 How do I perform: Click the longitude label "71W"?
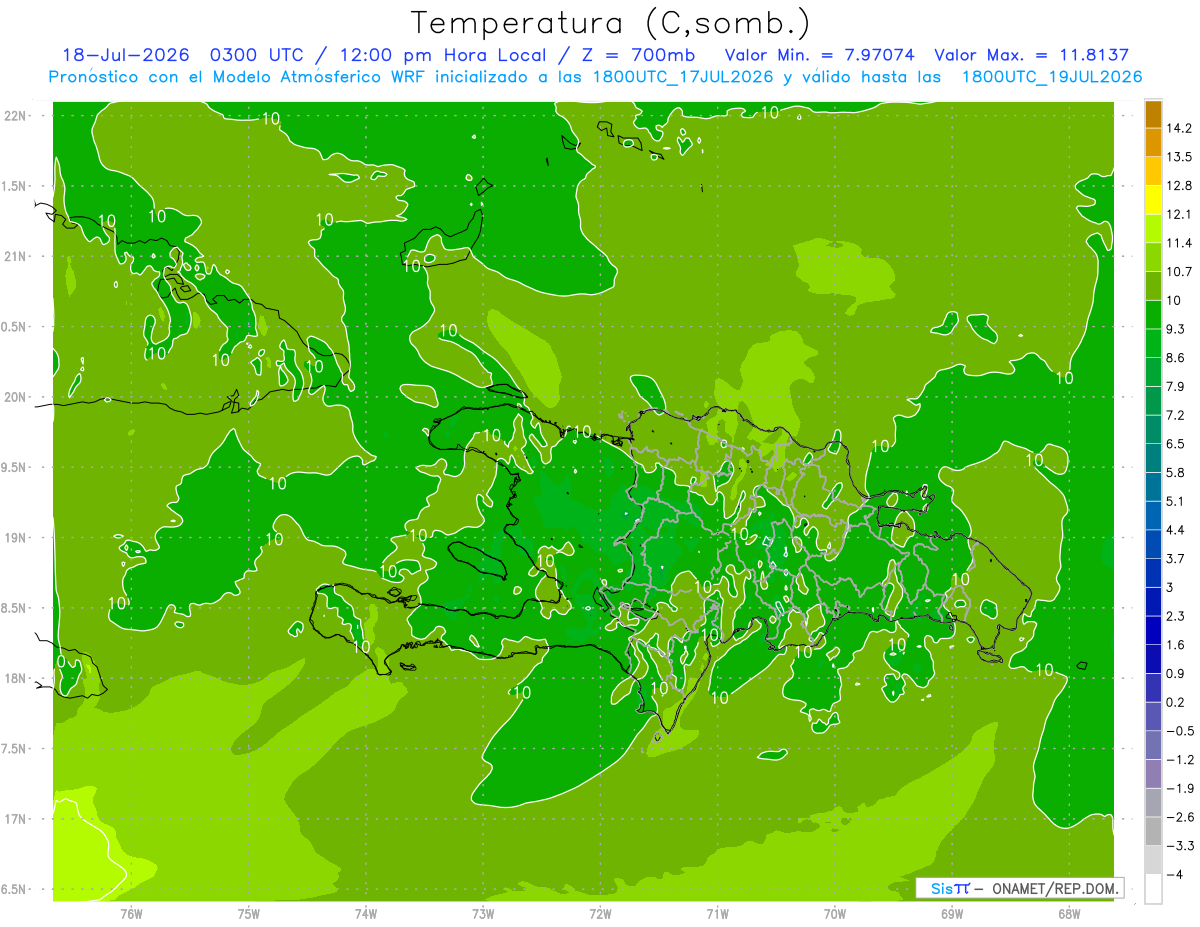coord(717,913)
